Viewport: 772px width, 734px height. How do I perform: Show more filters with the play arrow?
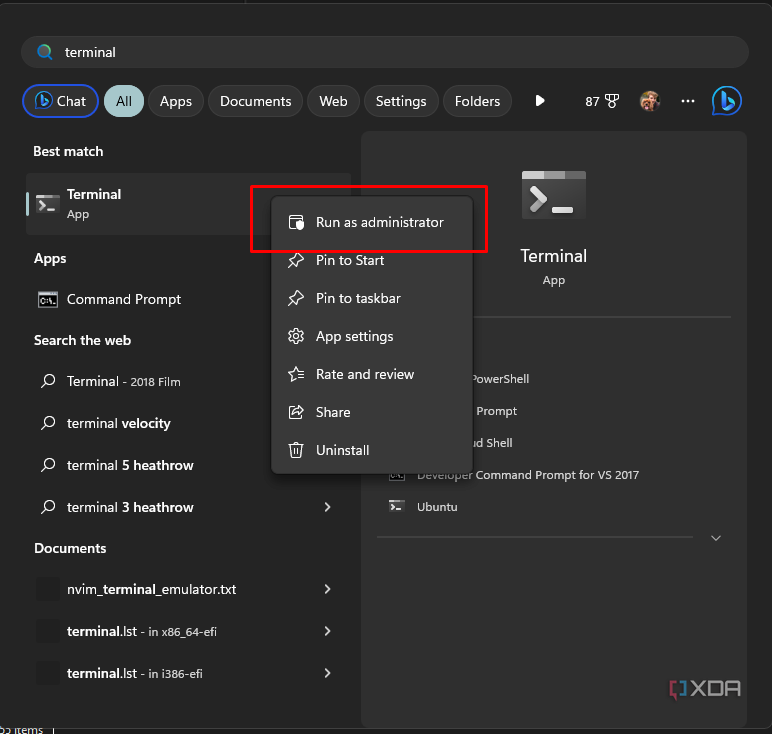pyautogui.click(x=540, y=101)
